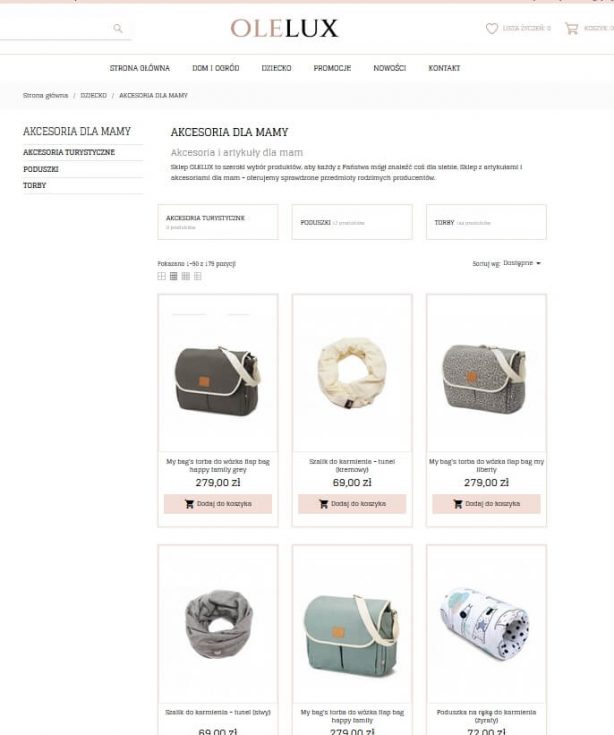Open TORBY subcategory tile

pos(486,222)
